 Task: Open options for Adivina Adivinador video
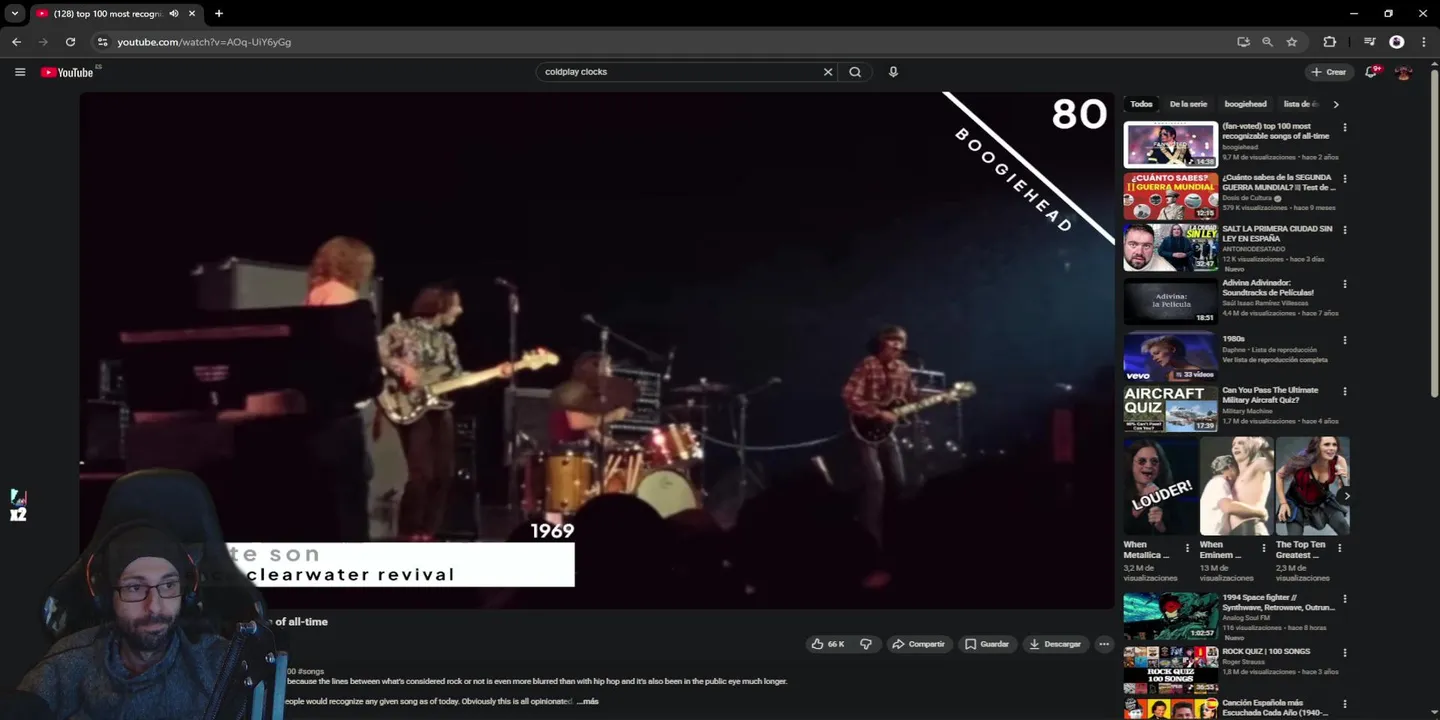pos(1345,284)
